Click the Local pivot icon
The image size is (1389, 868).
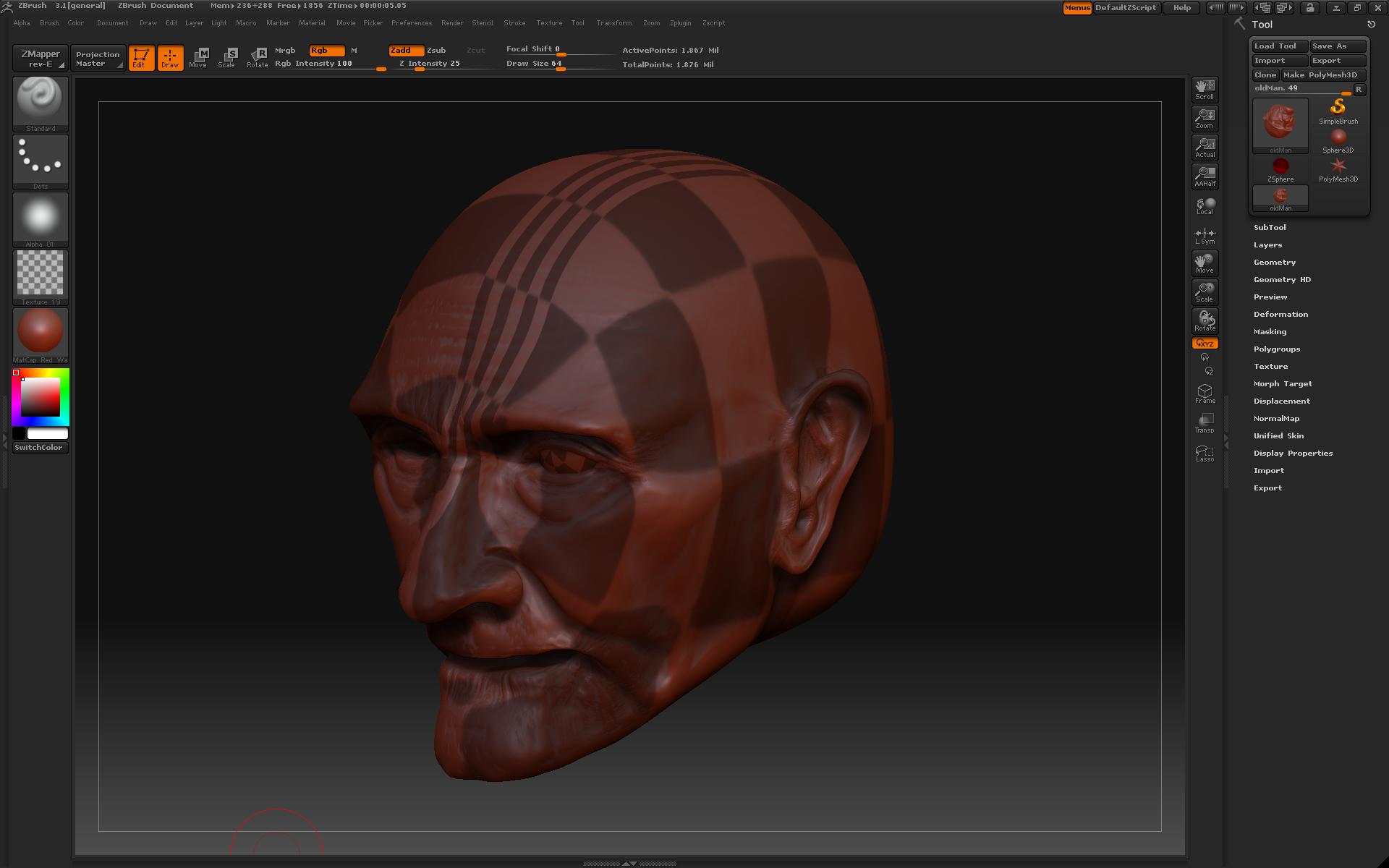[x=1205, y=205]
